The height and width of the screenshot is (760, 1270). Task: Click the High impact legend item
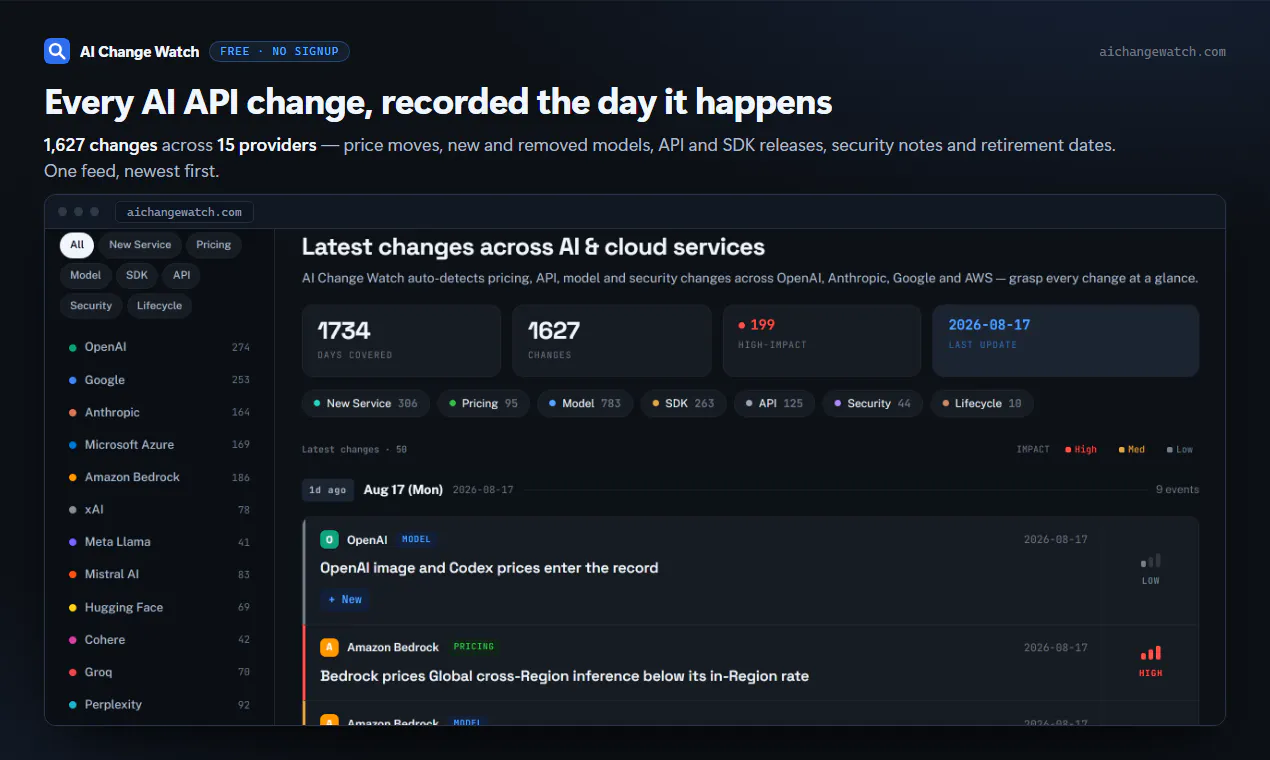[1081, 450]
